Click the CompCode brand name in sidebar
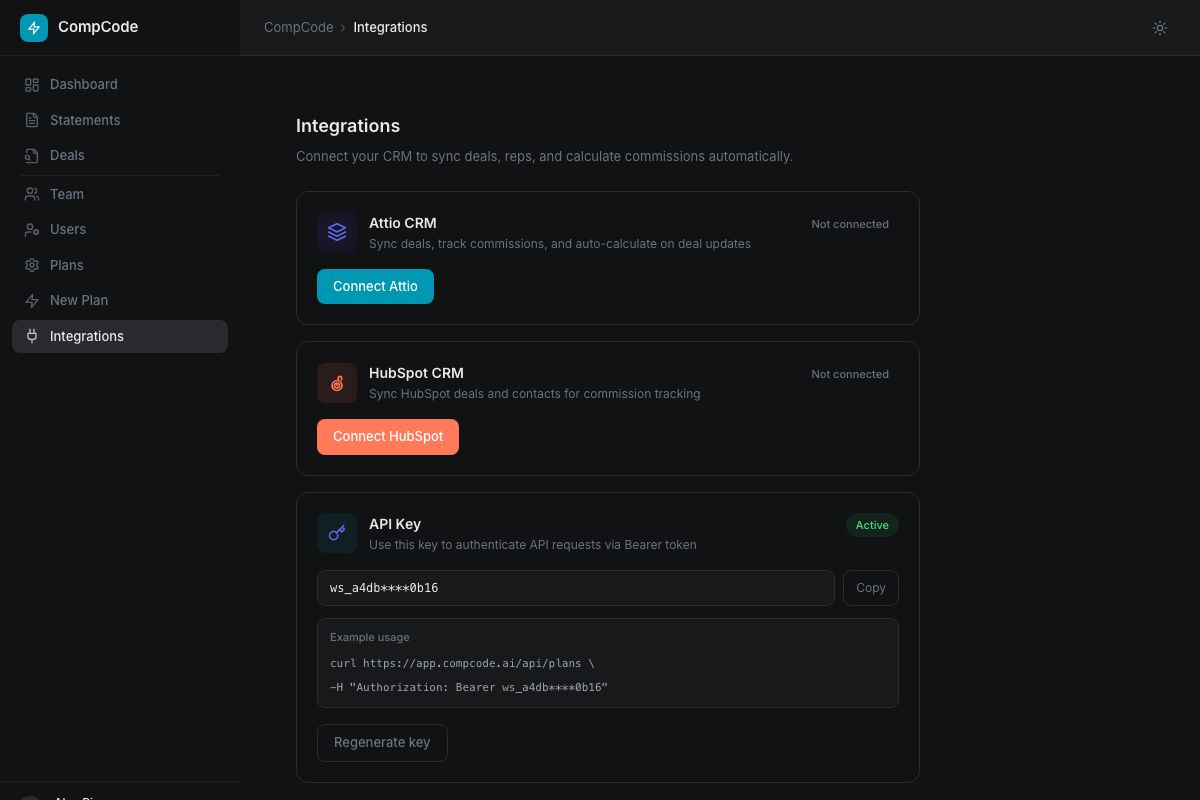1200x800 pixels. click(98, 27)
